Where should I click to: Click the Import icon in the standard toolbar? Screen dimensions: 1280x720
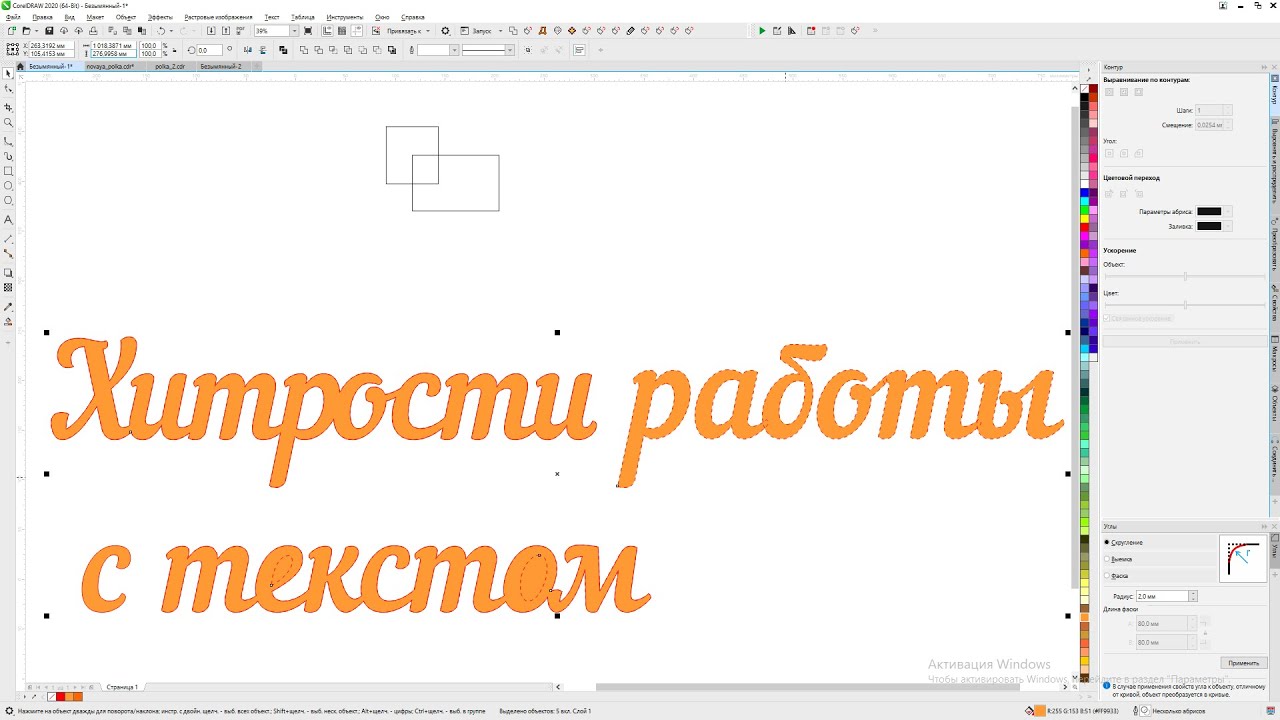pyautogui.click(x=211, y=31)
